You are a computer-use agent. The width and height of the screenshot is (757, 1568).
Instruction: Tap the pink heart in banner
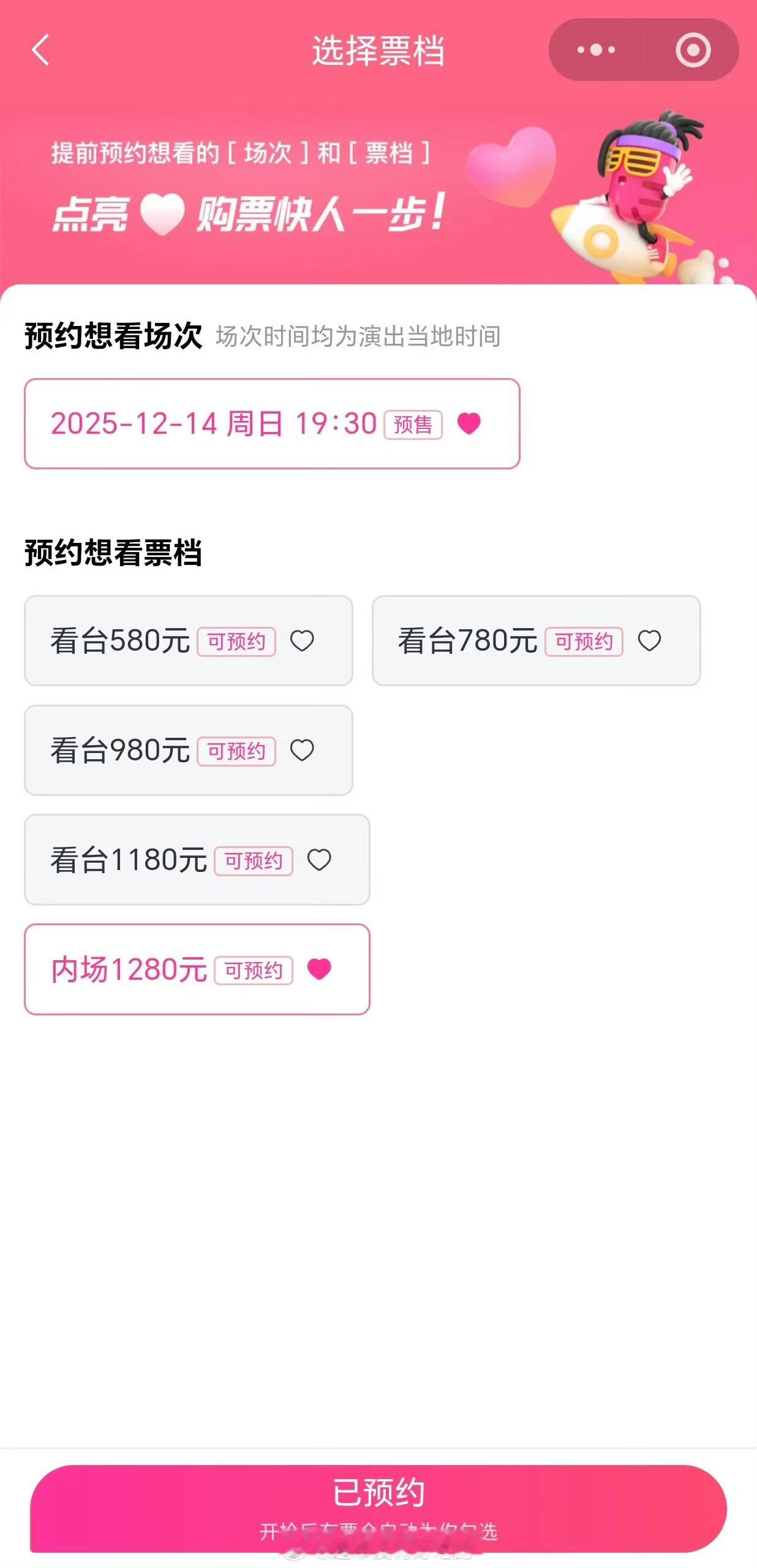click(x=511, y=167)
